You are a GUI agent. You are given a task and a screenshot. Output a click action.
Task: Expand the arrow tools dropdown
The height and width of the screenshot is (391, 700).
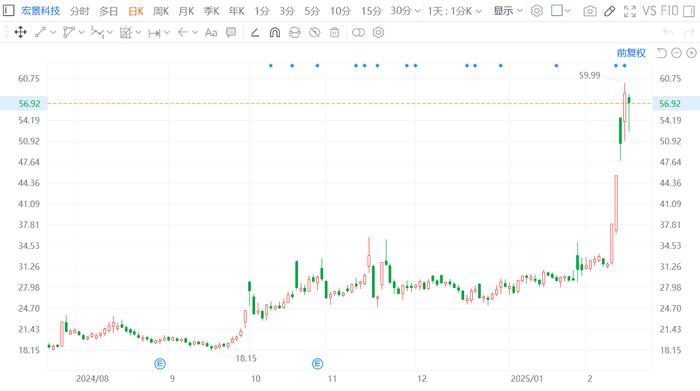point(195,32)
